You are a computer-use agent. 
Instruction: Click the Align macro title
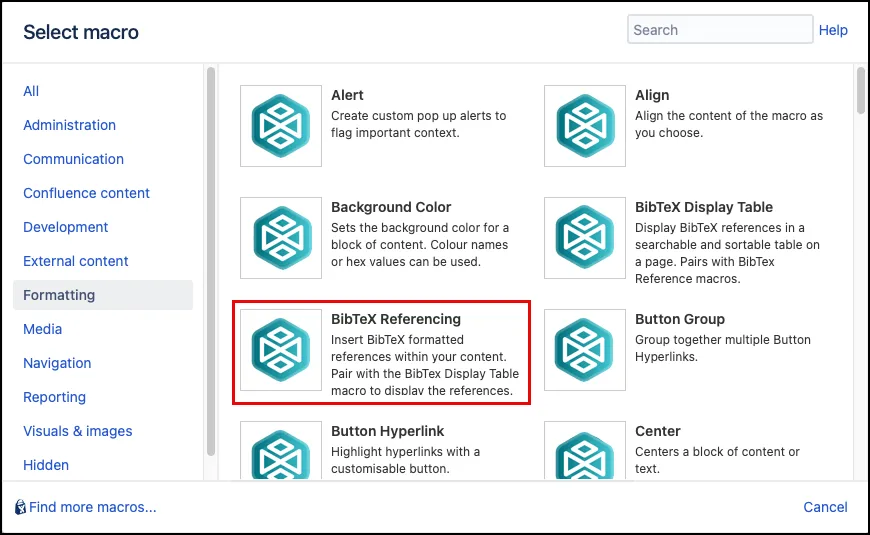tap(652, 95)
